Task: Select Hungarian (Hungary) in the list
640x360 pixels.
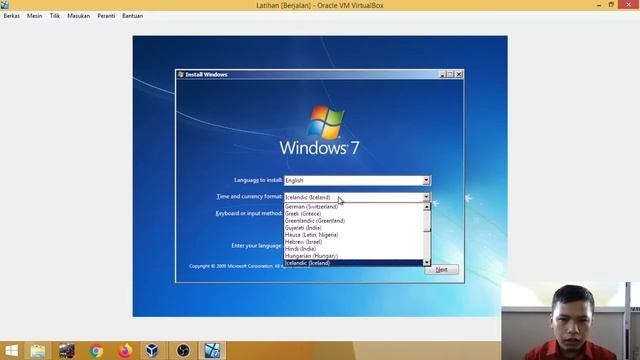Action: point(353,256)
